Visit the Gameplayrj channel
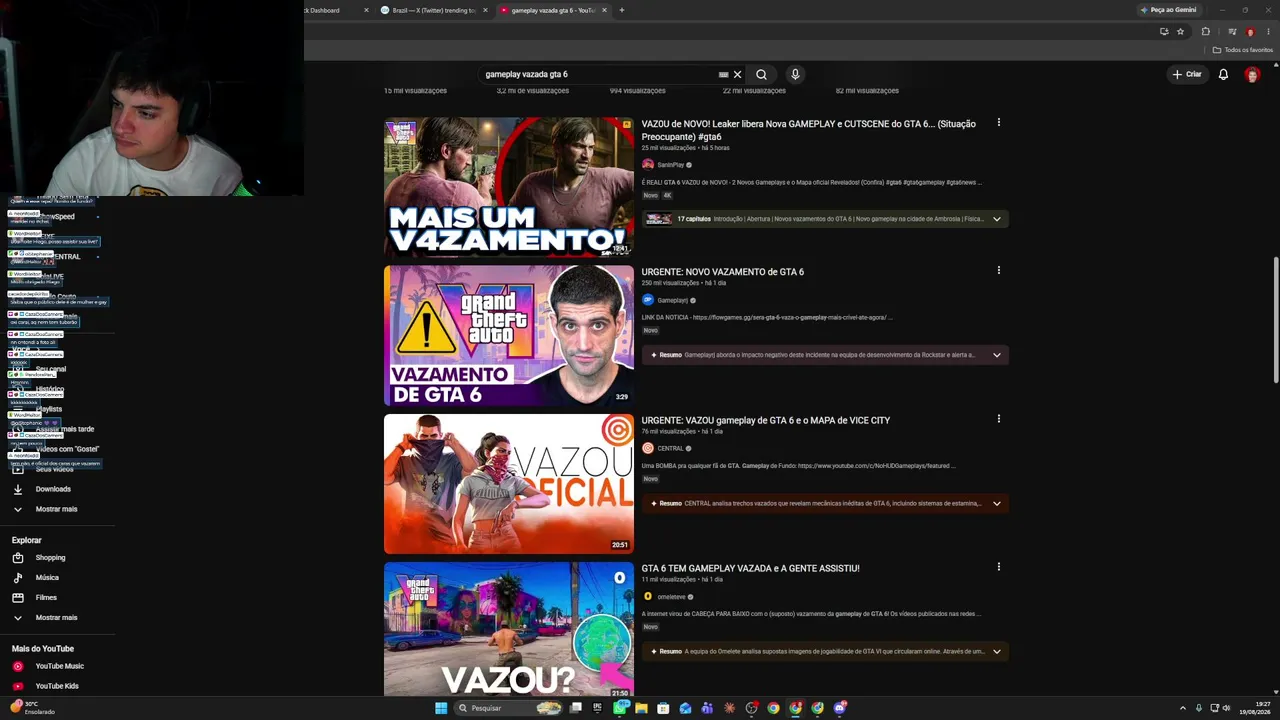This screenshot has height=720, width=1280. [672, 300]
